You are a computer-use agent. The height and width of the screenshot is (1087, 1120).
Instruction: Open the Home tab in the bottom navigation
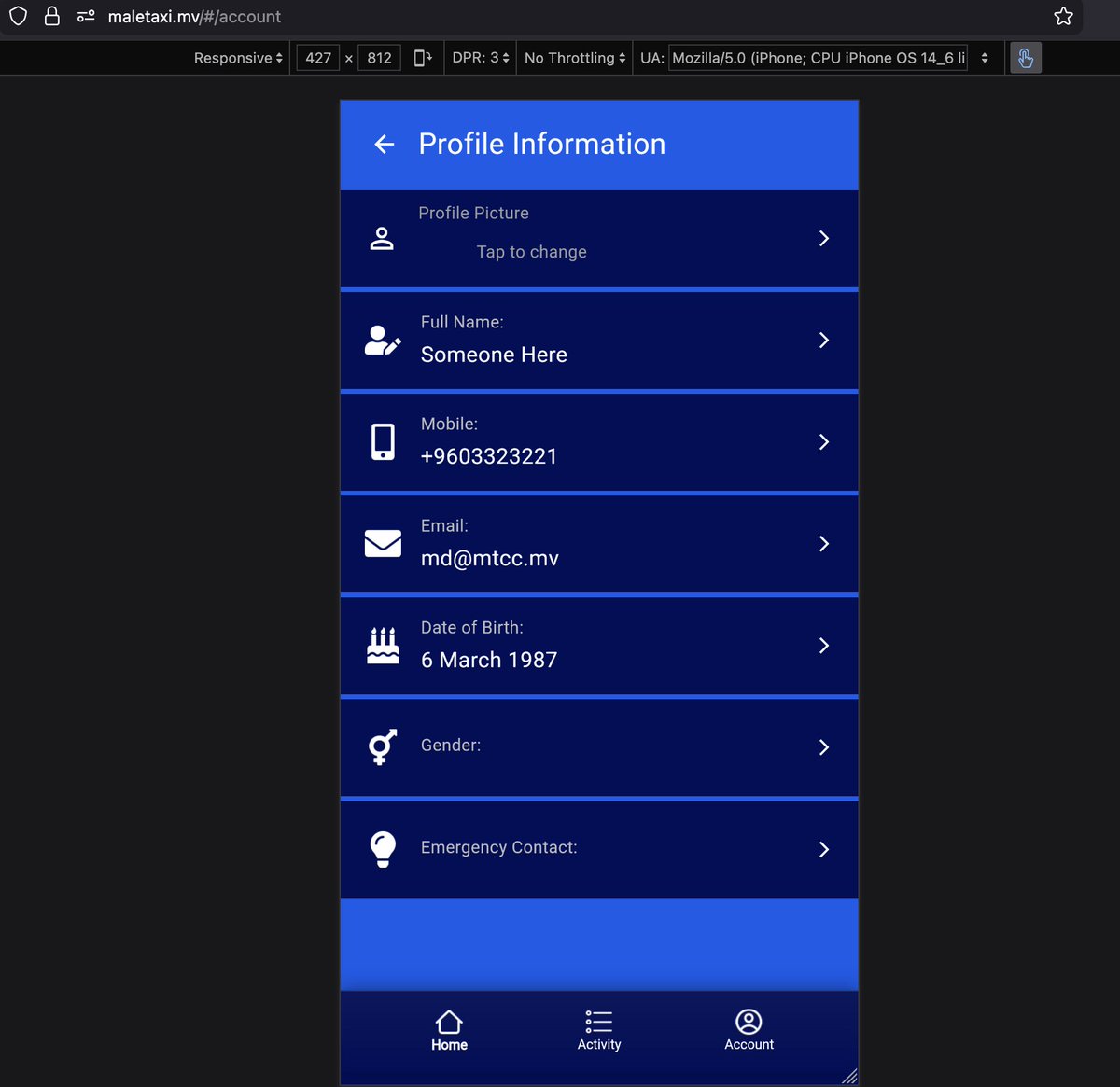click(449, 1031)
